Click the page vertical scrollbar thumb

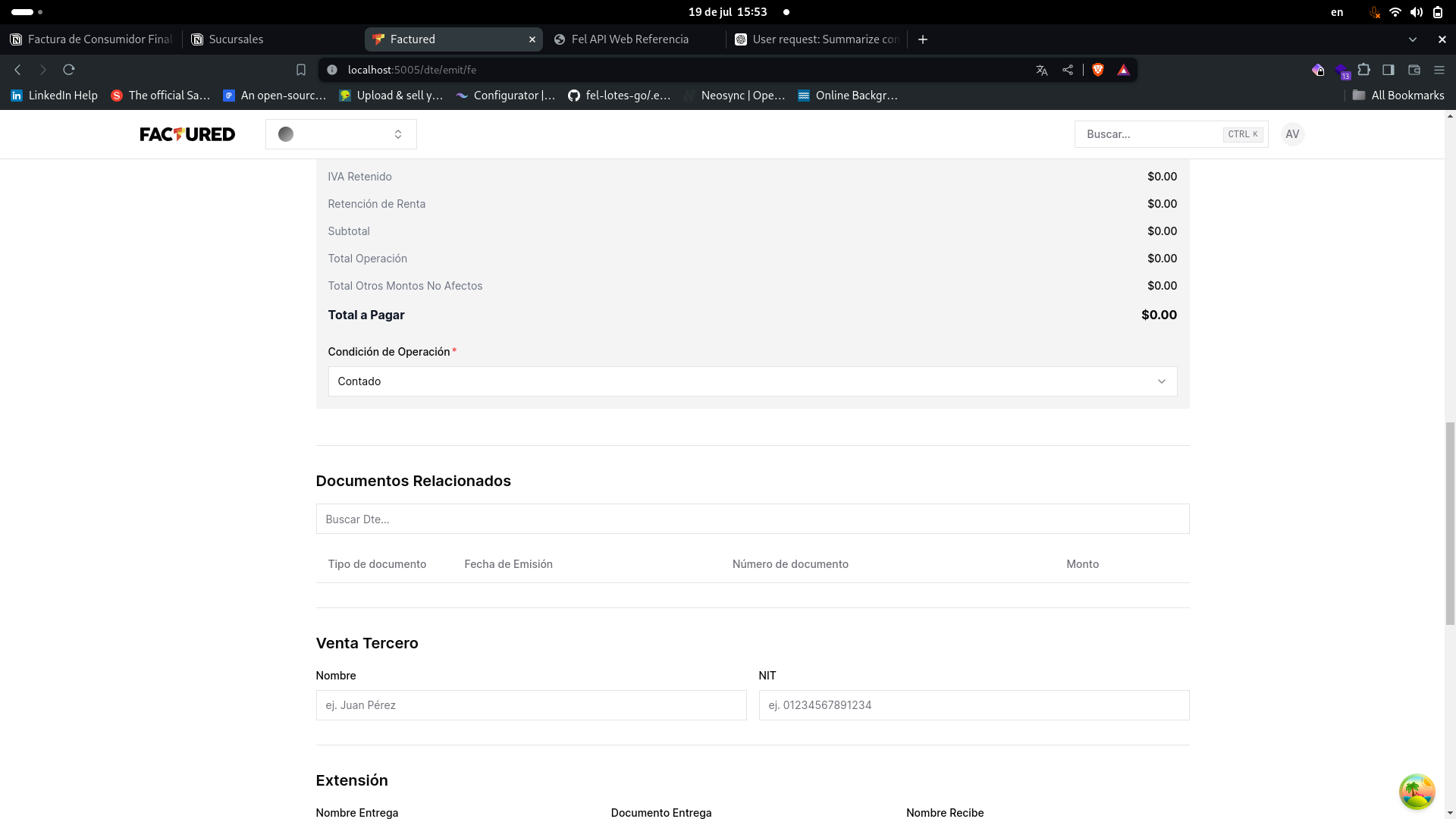pos(1450,523)
